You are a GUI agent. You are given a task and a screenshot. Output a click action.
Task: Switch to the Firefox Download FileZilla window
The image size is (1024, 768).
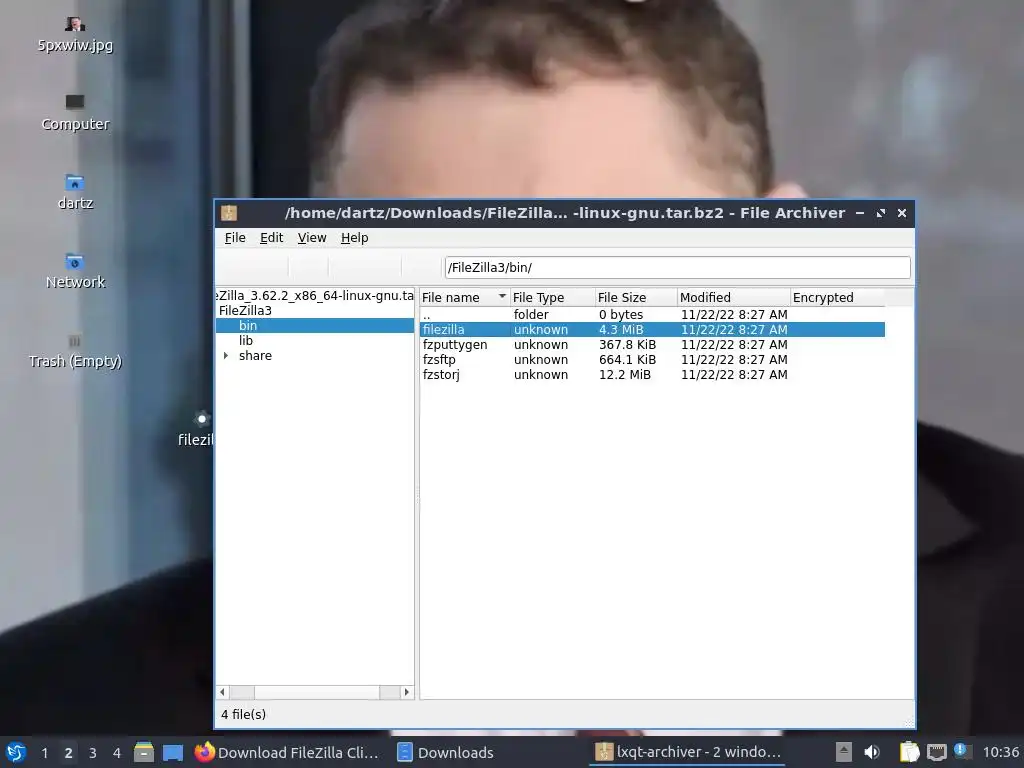point(287,752)
